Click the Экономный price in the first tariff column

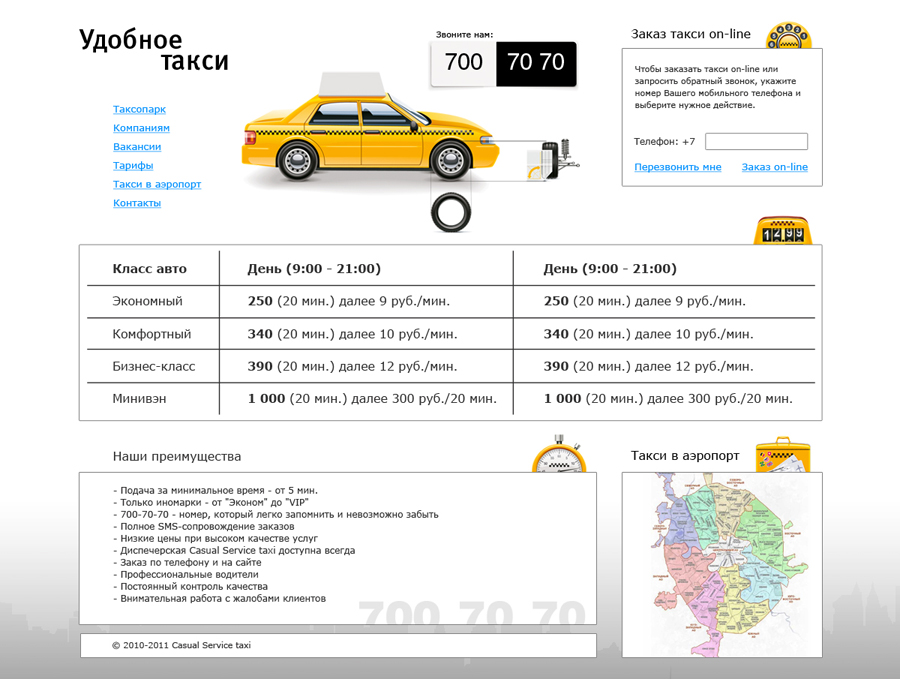point(348,301)
